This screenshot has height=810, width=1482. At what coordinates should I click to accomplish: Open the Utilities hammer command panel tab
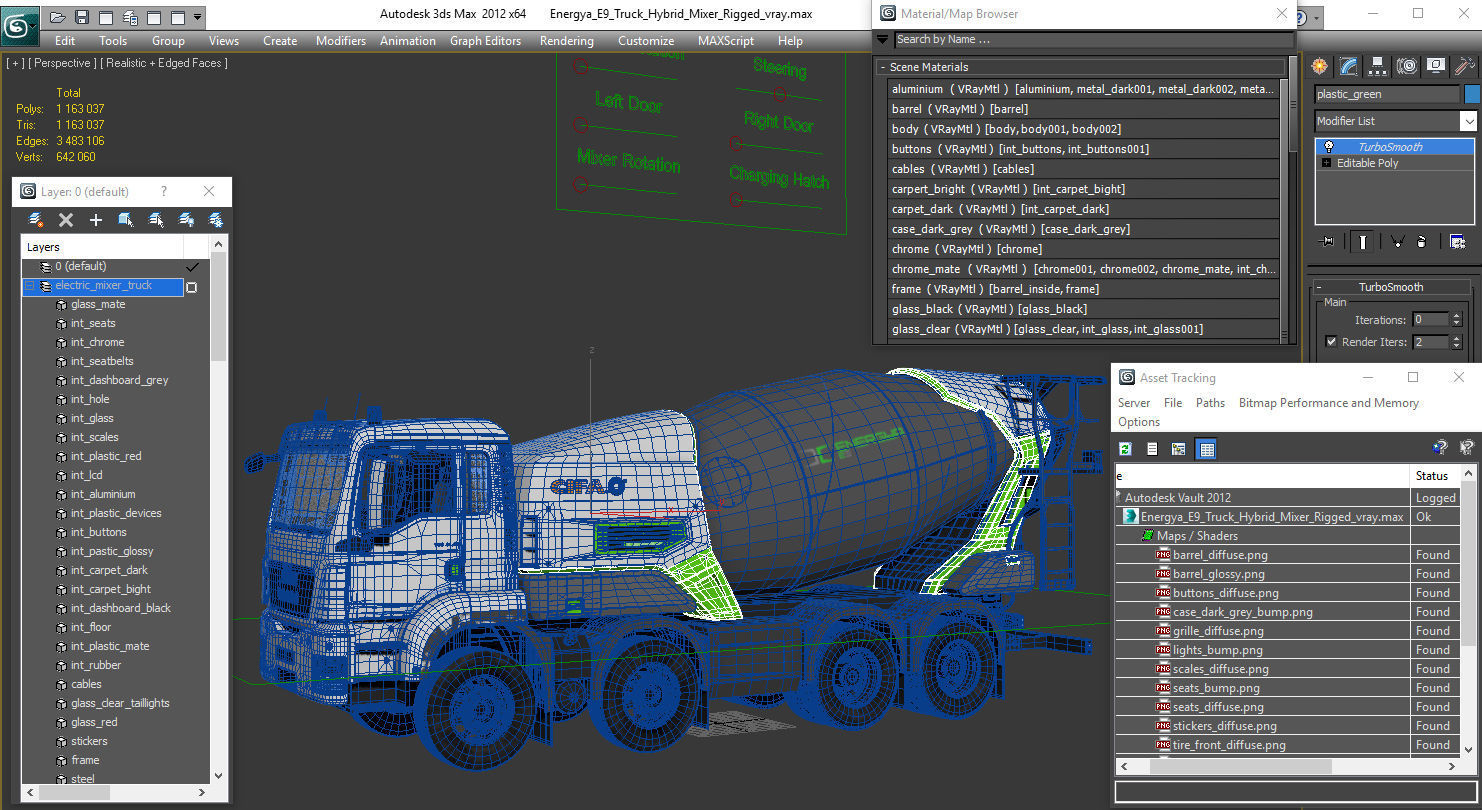tap(1465, 66)
